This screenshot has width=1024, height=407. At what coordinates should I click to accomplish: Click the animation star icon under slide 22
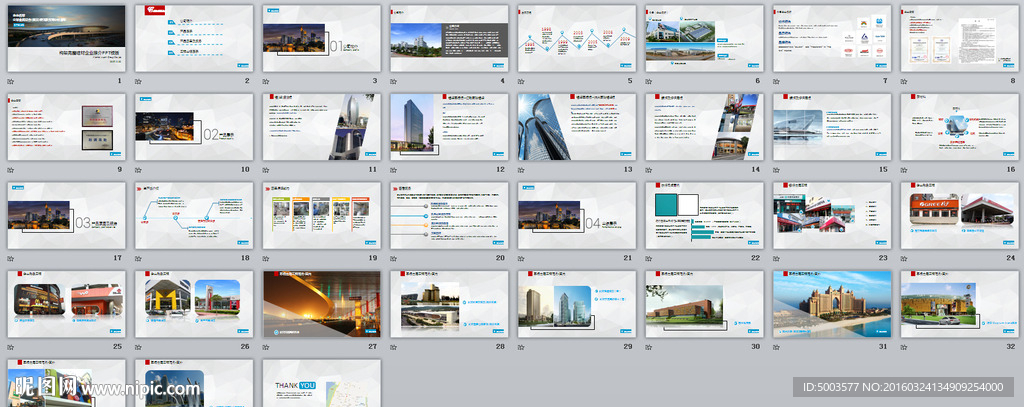click(x=649, y=258)
